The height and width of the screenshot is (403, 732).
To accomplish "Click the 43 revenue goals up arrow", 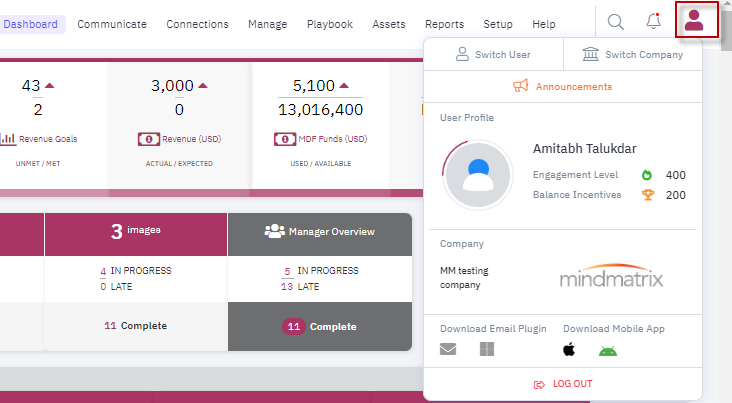I will coord(49,85).
